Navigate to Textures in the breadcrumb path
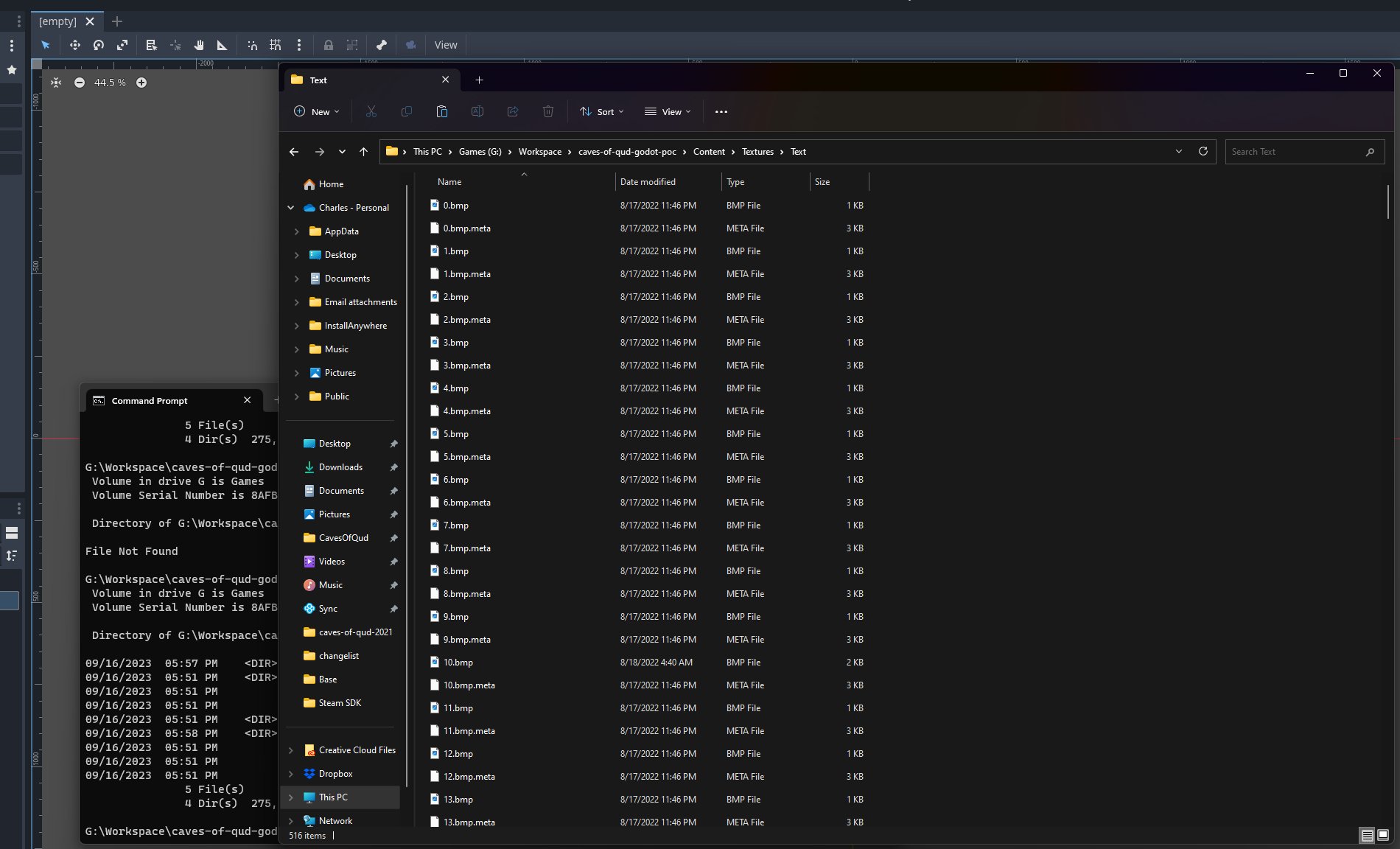 coord(757,152)
